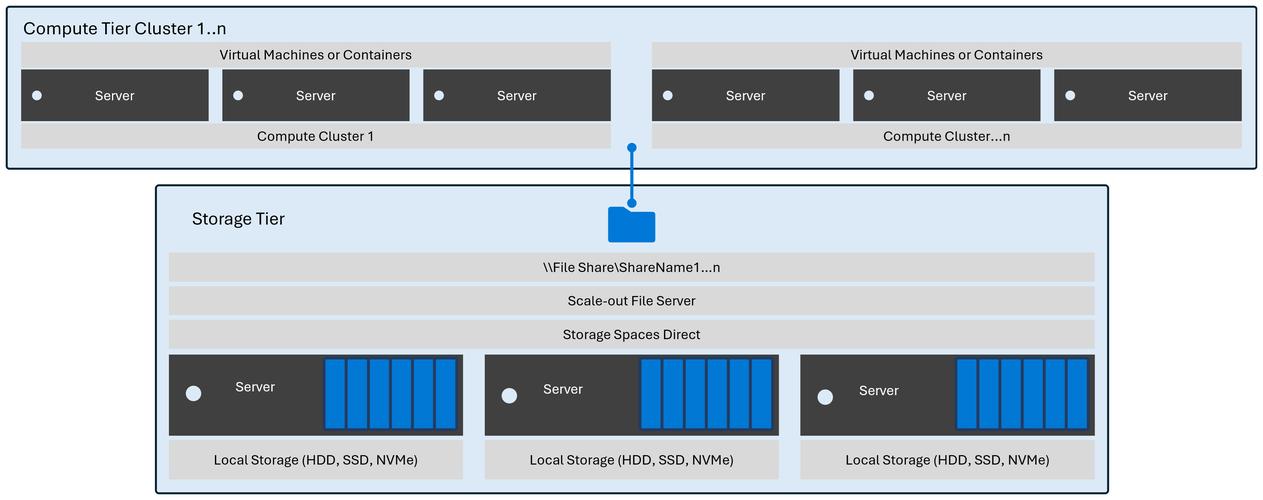Click Local Storage label under the middle storage server
This screenshot has height=500, width=1263.
[x=631, y=460]
